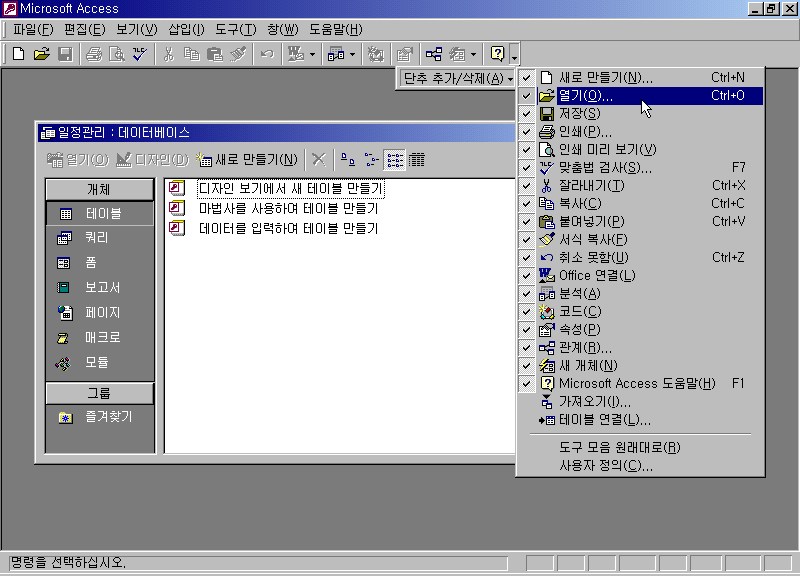Click the toolbar options arrow after the Help icon
Viewport: 800px width, 576px height.
click(514, 55)
